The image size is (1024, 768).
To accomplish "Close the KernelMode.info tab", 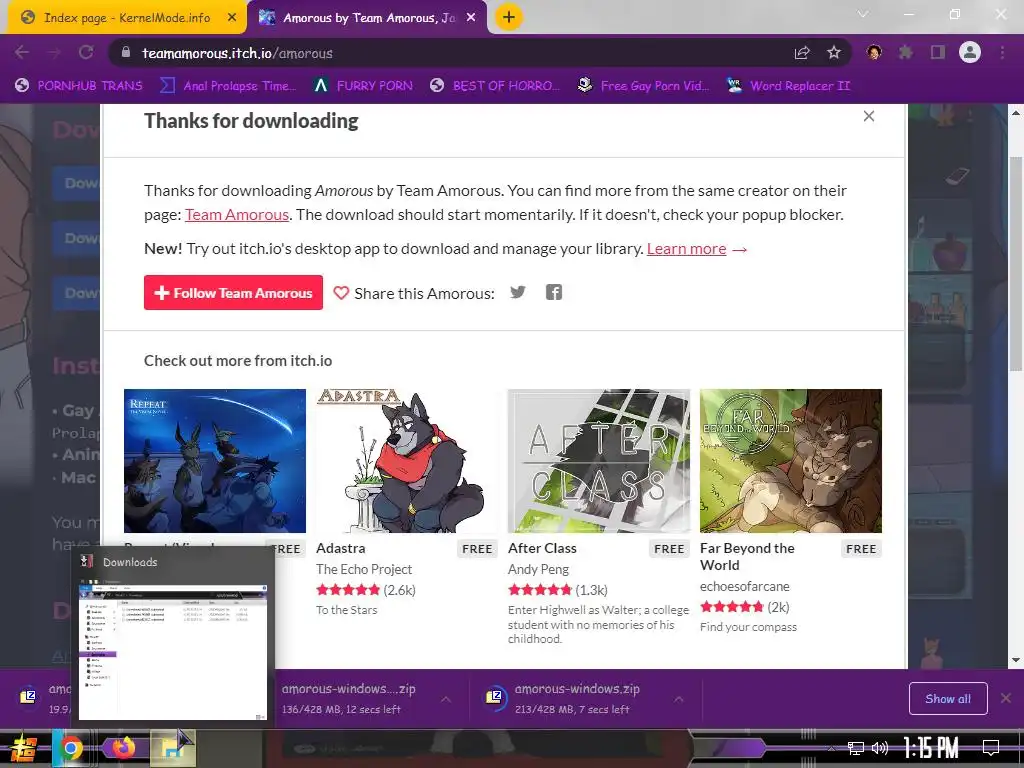I will pyautogui.click(x=232, y=18).
